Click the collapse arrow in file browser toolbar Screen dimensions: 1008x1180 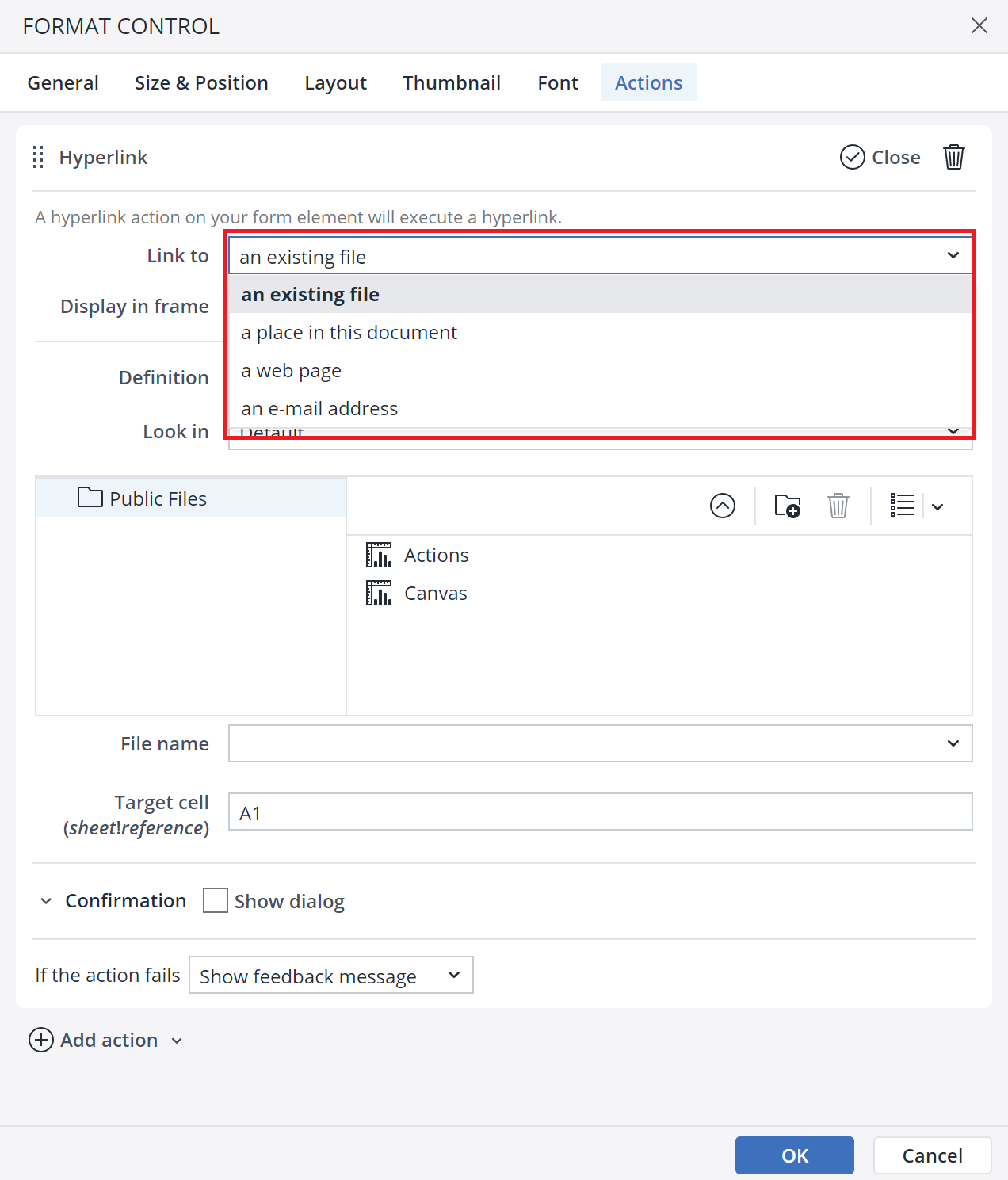click(722, 506)
